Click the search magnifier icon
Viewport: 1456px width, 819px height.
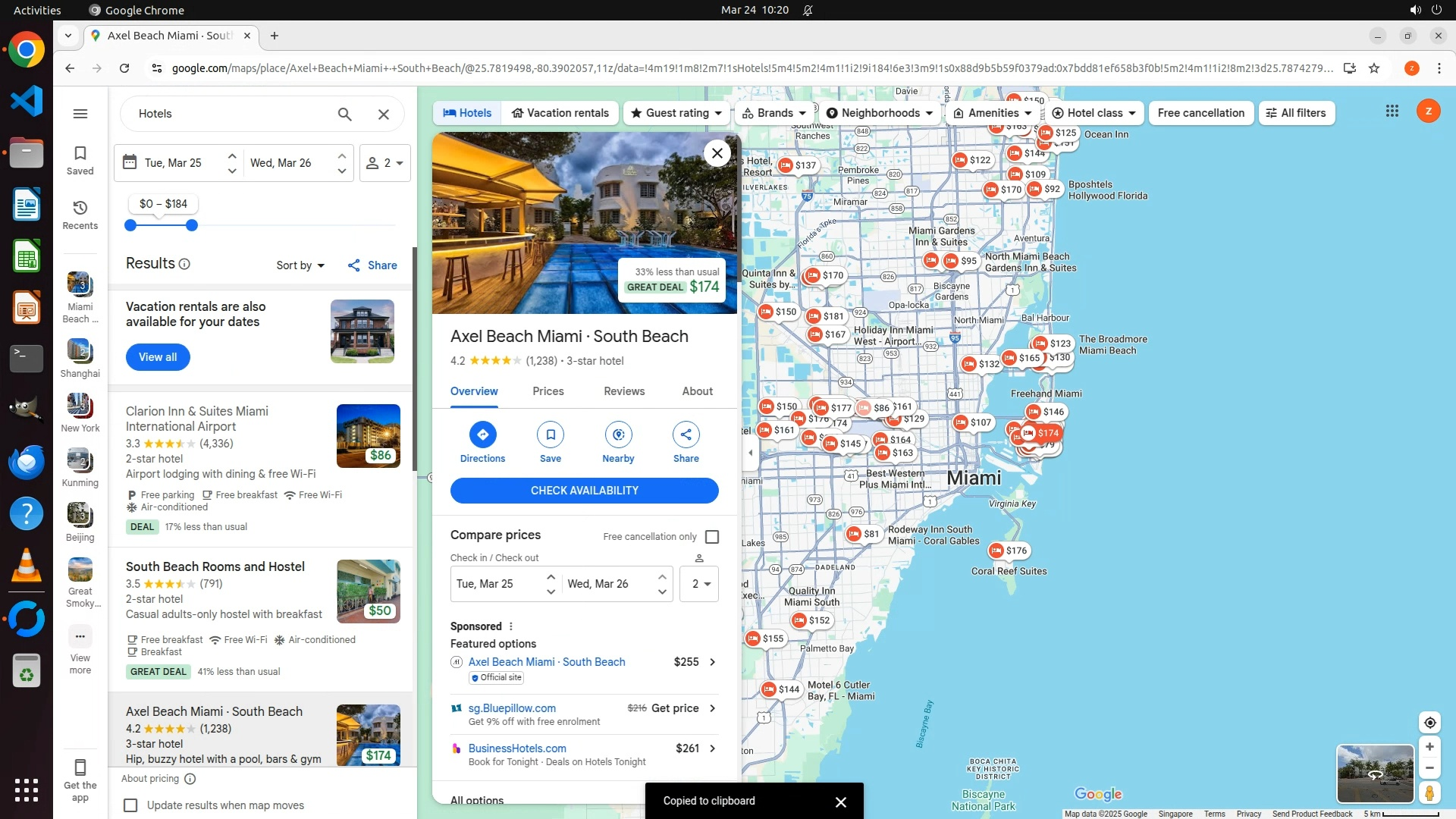point(344,115)
